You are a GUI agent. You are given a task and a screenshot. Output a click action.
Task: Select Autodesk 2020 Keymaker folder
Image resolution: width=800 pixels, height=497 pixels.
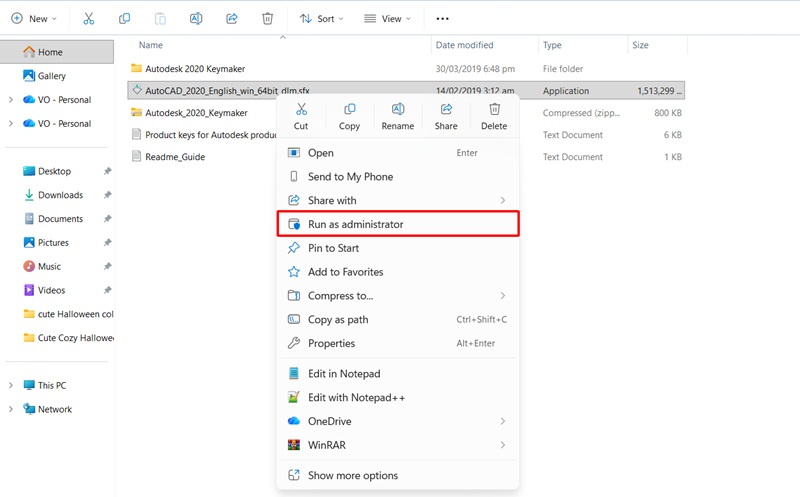pyautogui.click(x=195, y=69)
